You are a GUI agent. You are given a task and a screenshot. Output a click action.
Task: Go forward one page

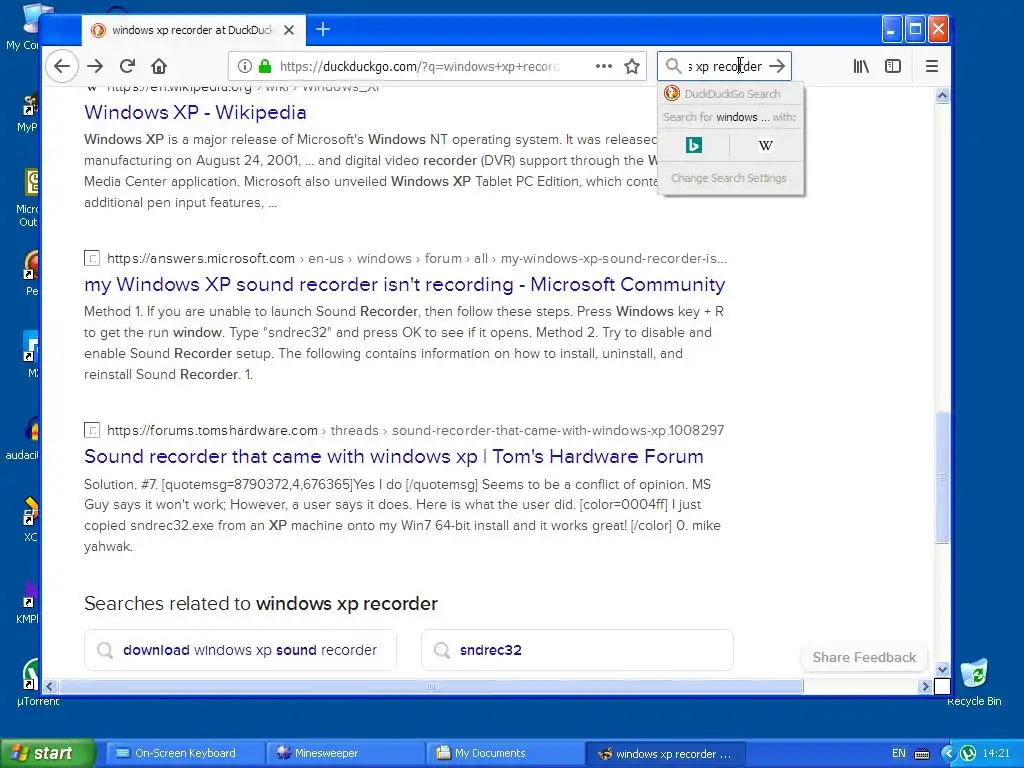pyautogui.click(x=95, y=66)
